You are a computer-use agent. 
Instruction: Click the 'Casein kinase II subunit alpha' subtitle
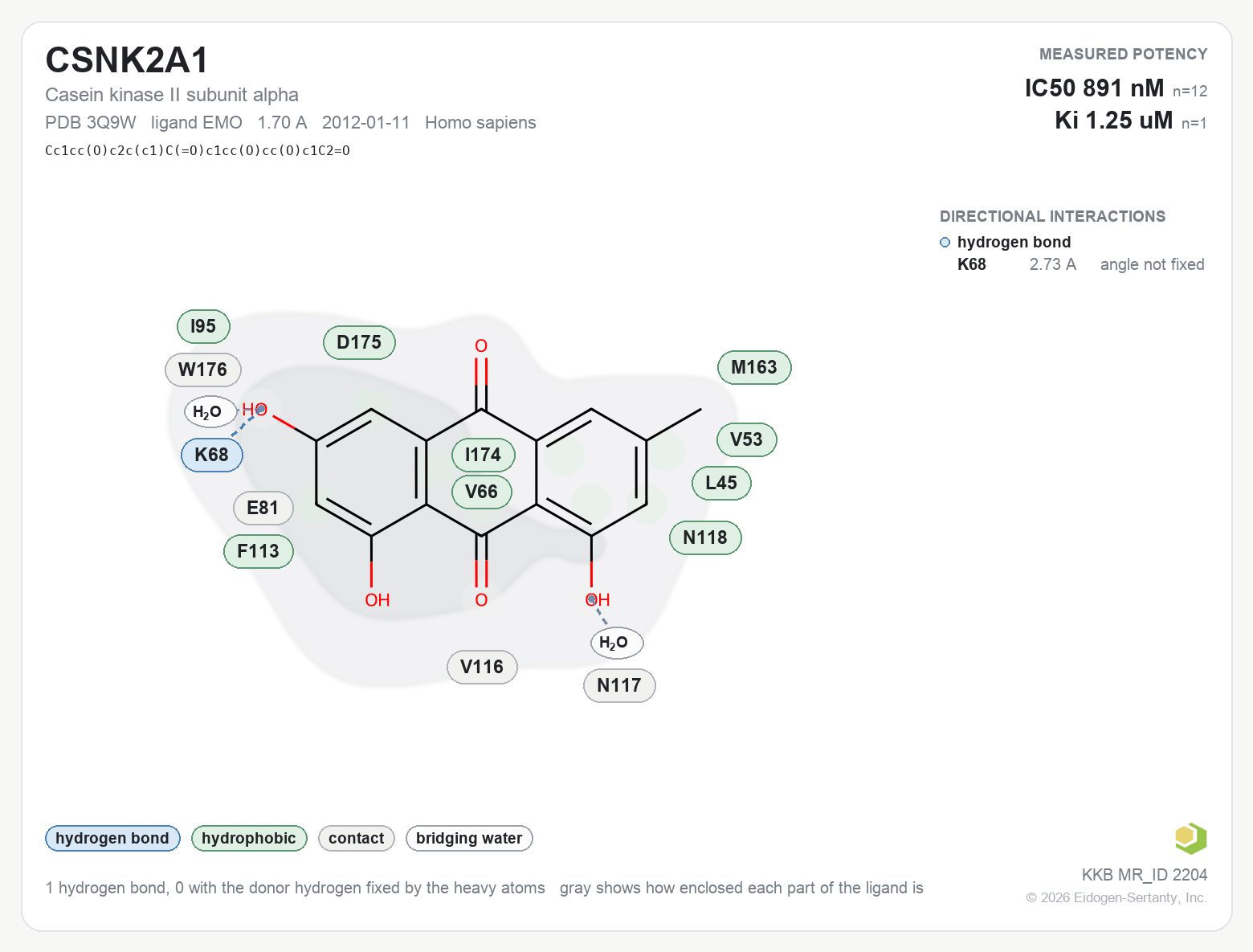click(172, 95)
